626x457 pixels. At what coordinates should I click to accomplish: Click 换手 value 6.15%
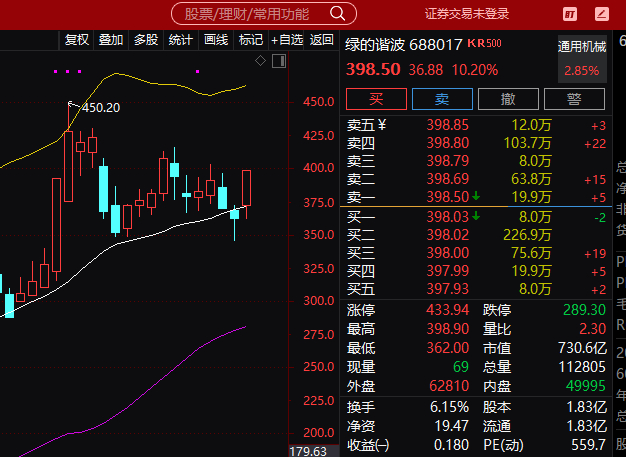pos(449,407)
